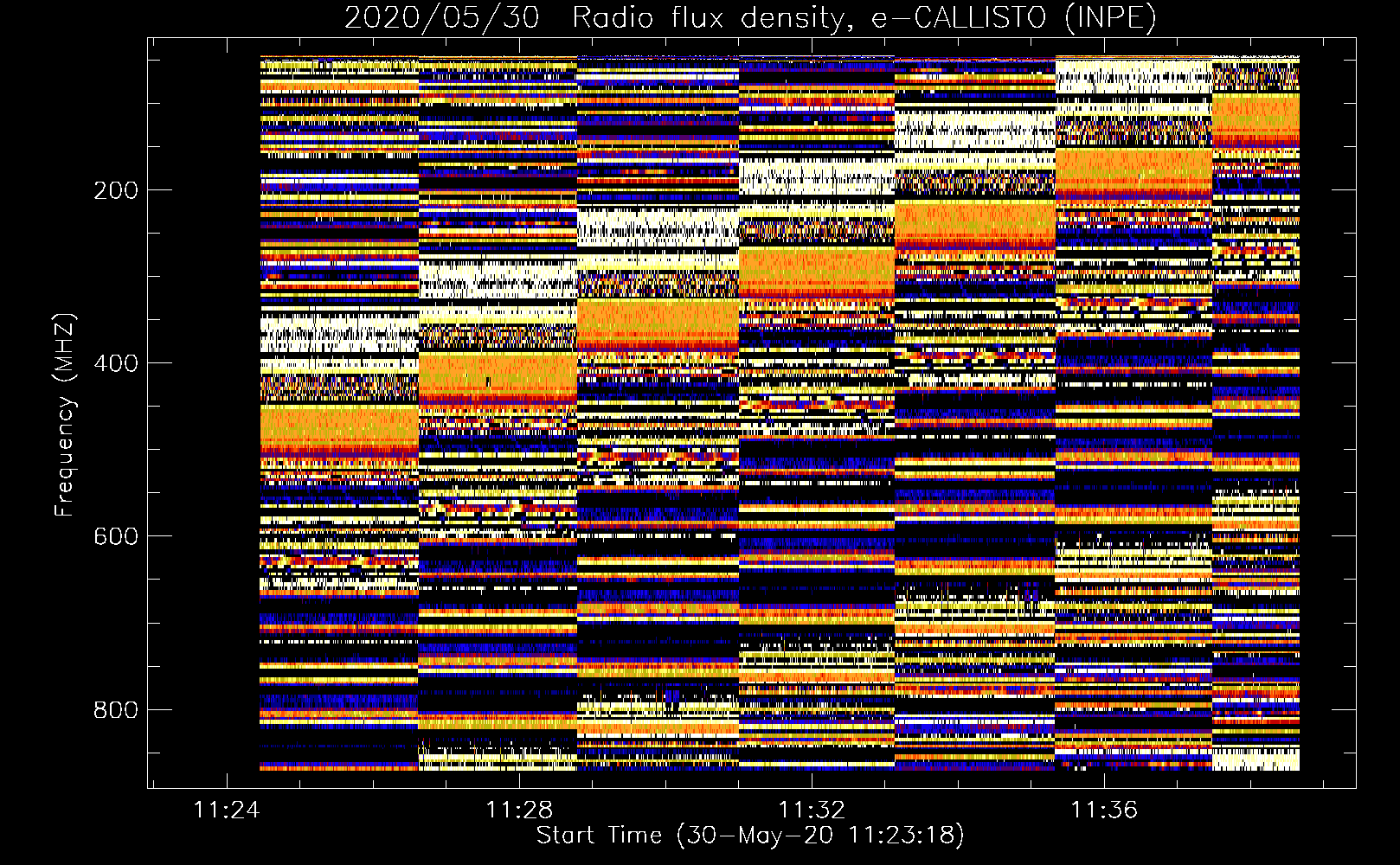Screen dimensions: 1400x865
Task: Click the '400' frequency tick label
Action: [x=116, y=363]
